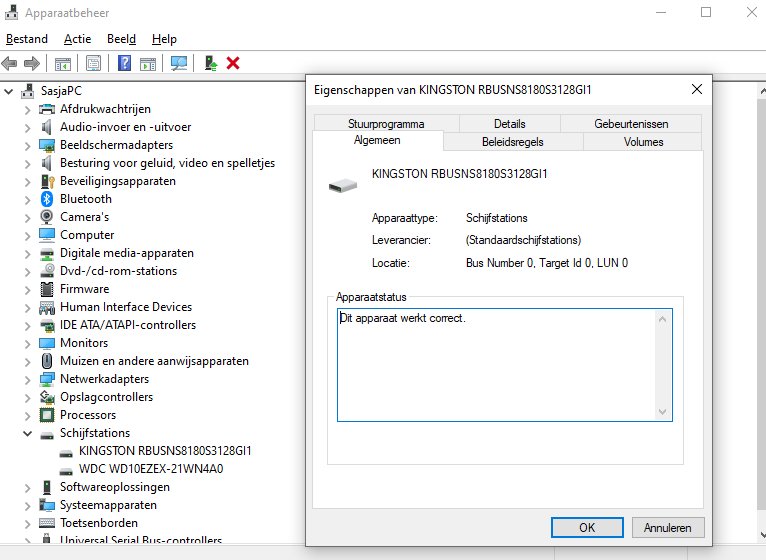Expand the Bluetooth node
This screenshot has width=766, height=560.
pyautogui.click(x=28, y=199)
